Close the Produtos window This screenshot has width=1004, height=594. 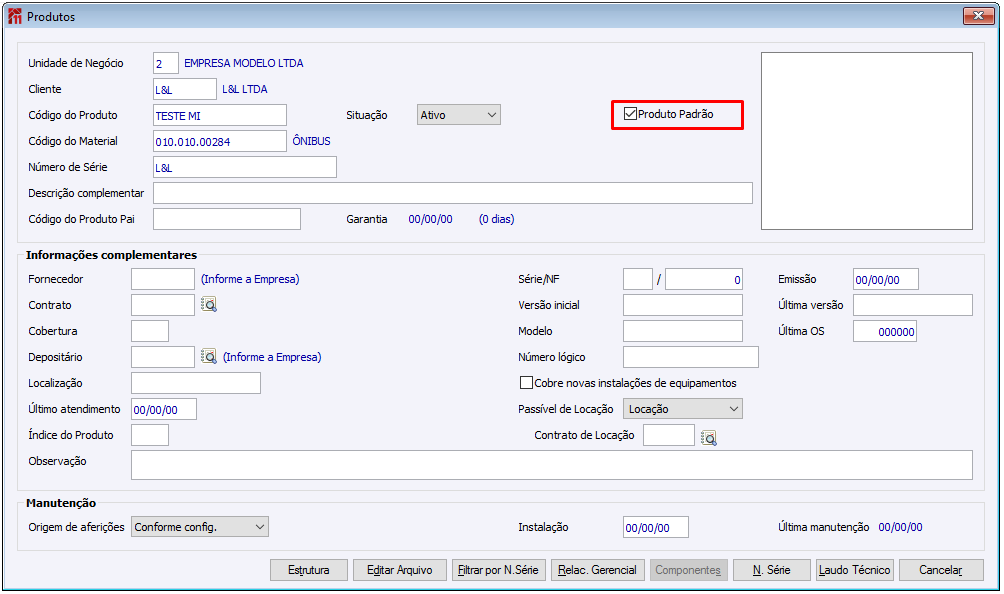pos(978,16)
